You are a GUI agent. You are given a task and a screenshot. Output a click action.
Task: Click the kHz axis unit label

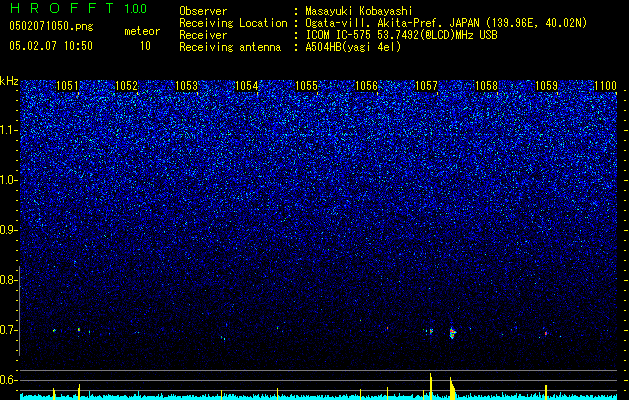[x=9, y=81]
